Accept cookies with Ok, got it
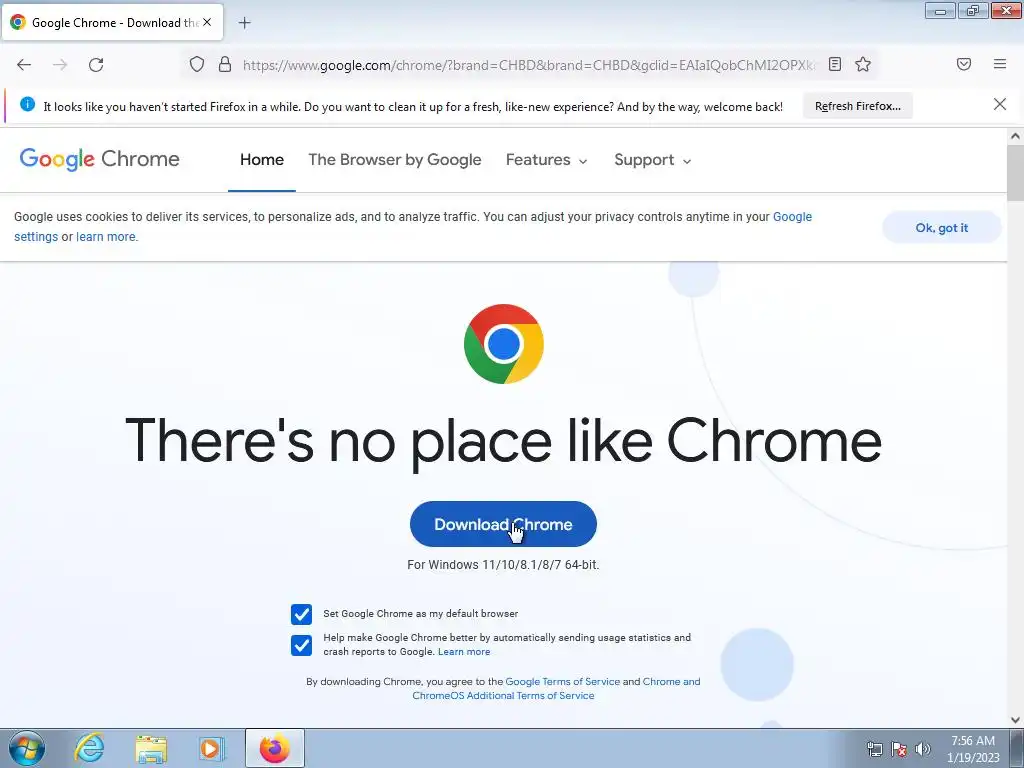The image size is (1024, 768). [x=941, y=227]
